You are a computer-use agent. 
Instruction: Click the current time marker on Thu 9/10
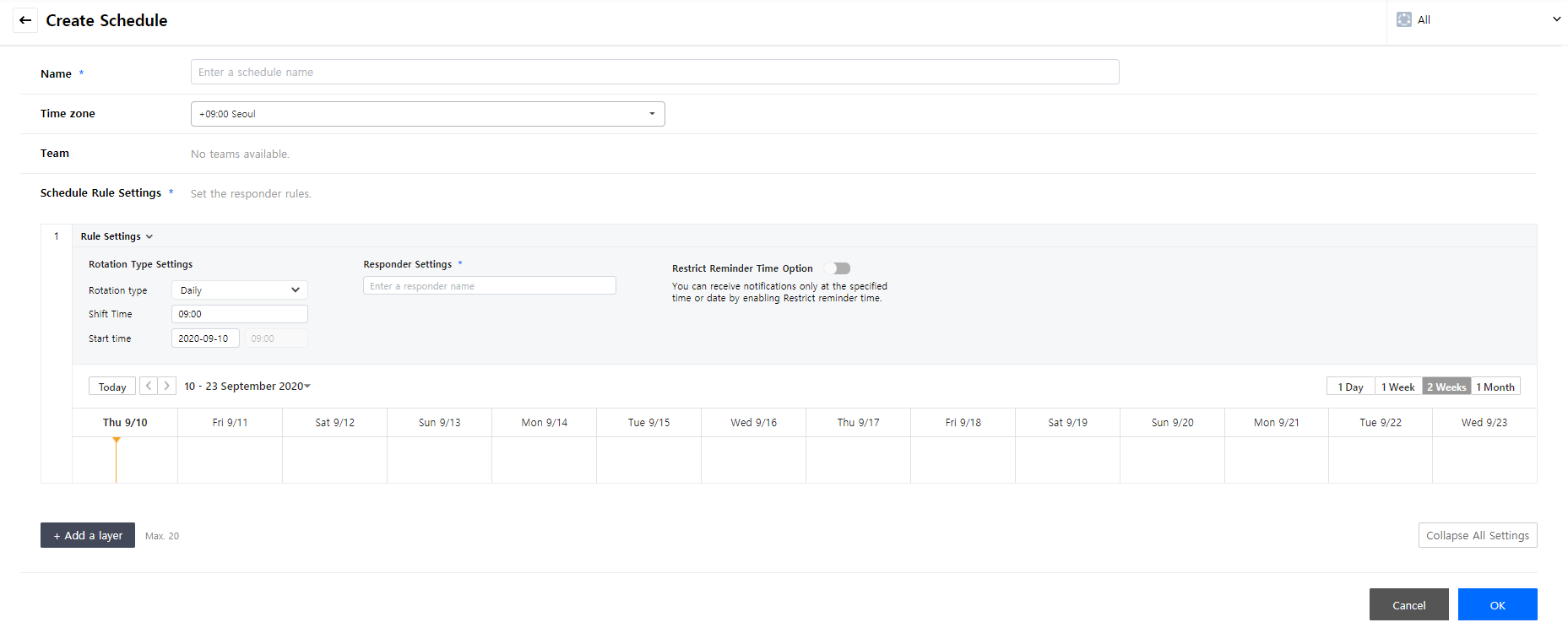[x=117, y=441]
